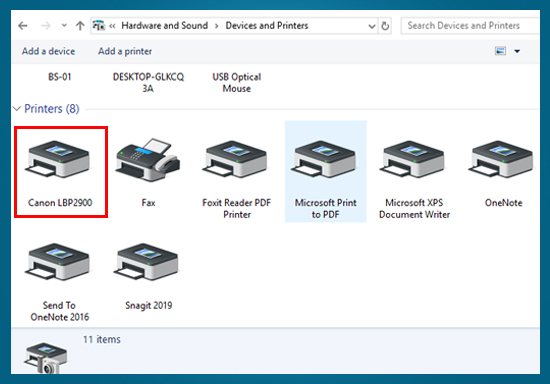Click the Control Panel icon in address bar
This screenshot has height=384, width=550.
pyautogui.click(x=99, y=26)
